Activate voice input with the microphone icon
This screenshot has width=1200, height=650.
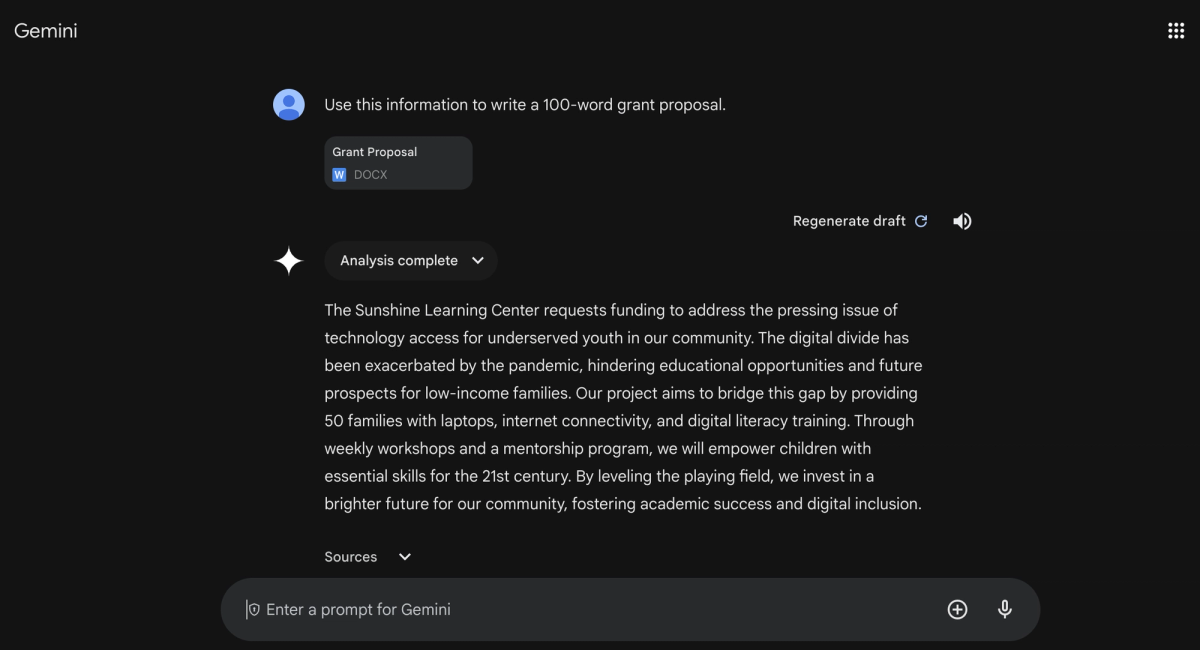point(1004,608)
